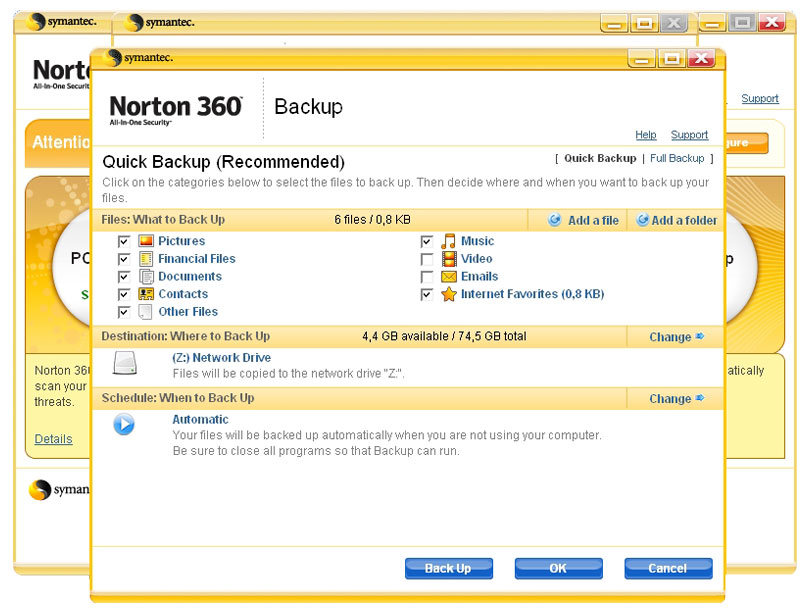Close the front Backup window
Screen dimensions: 810x616
(x=702, y=58)
